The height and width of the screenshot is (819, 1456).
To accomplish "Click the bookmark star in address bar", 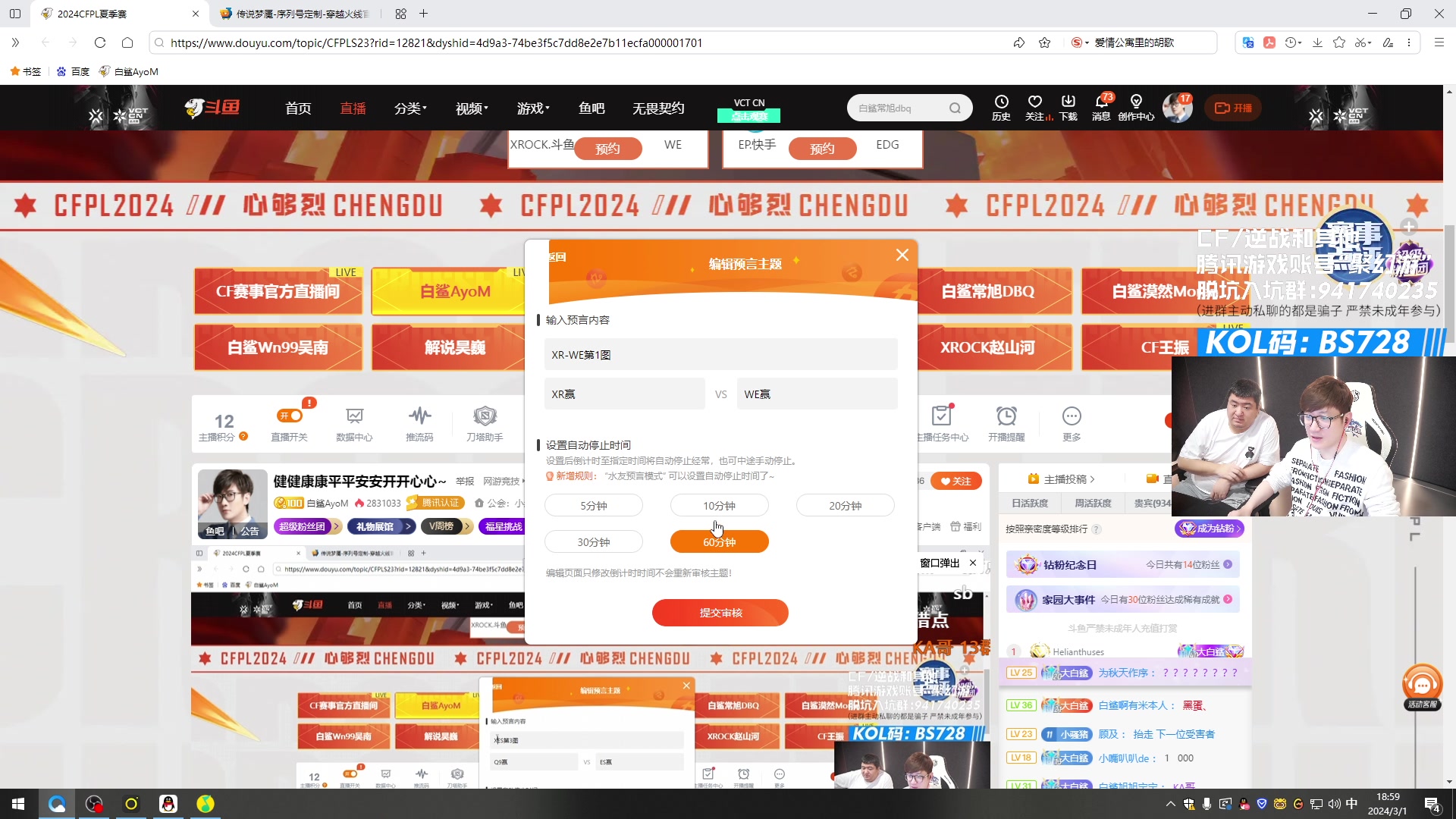I will [1044, 42].
